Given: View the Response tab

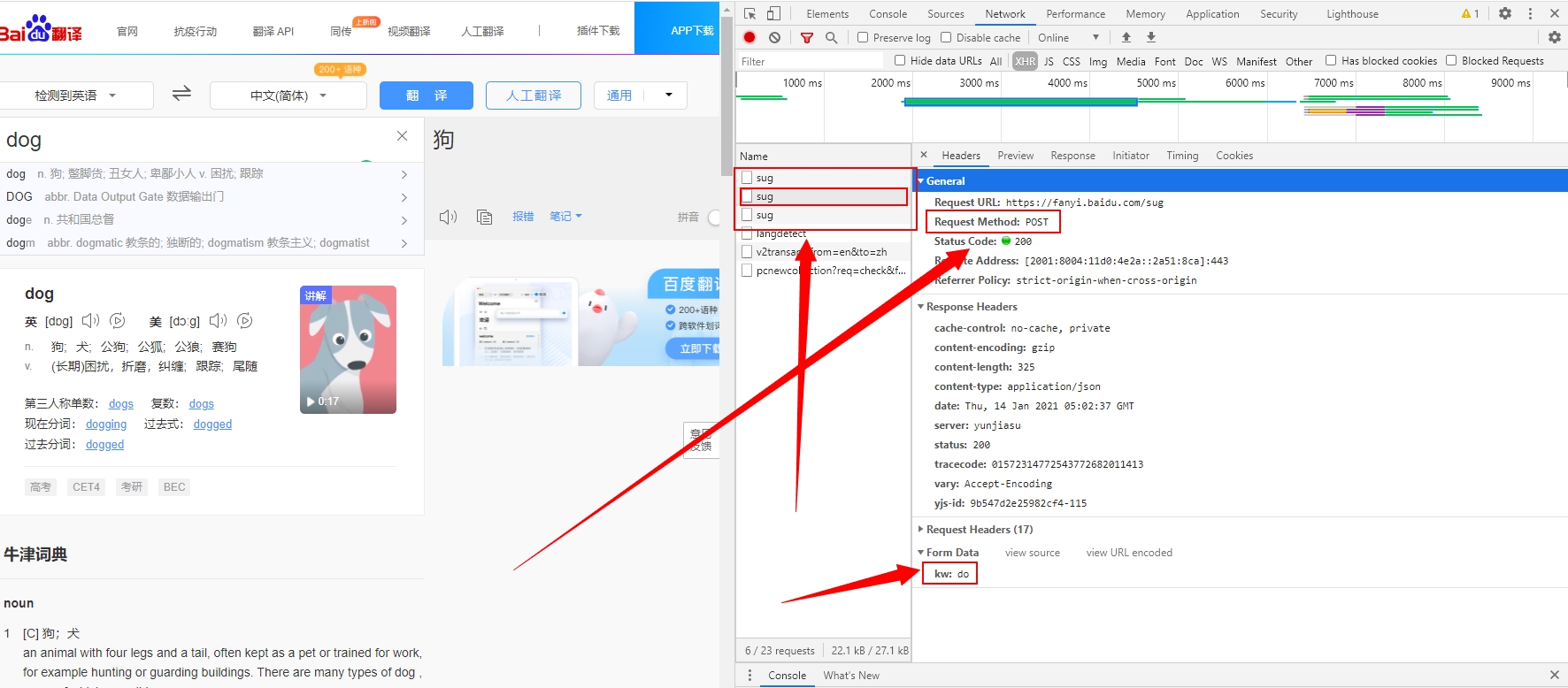Looking at the screenshot, I should (1072, 155).
